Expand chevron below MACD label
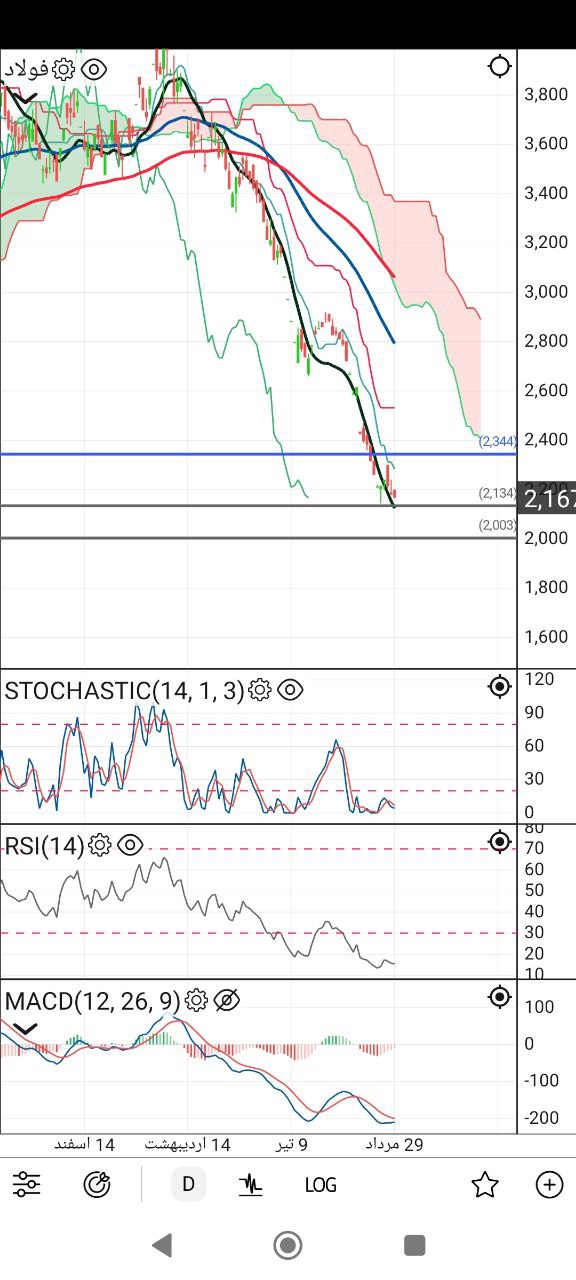Viewport: 576px width, 1280px height. point(25,1028)
